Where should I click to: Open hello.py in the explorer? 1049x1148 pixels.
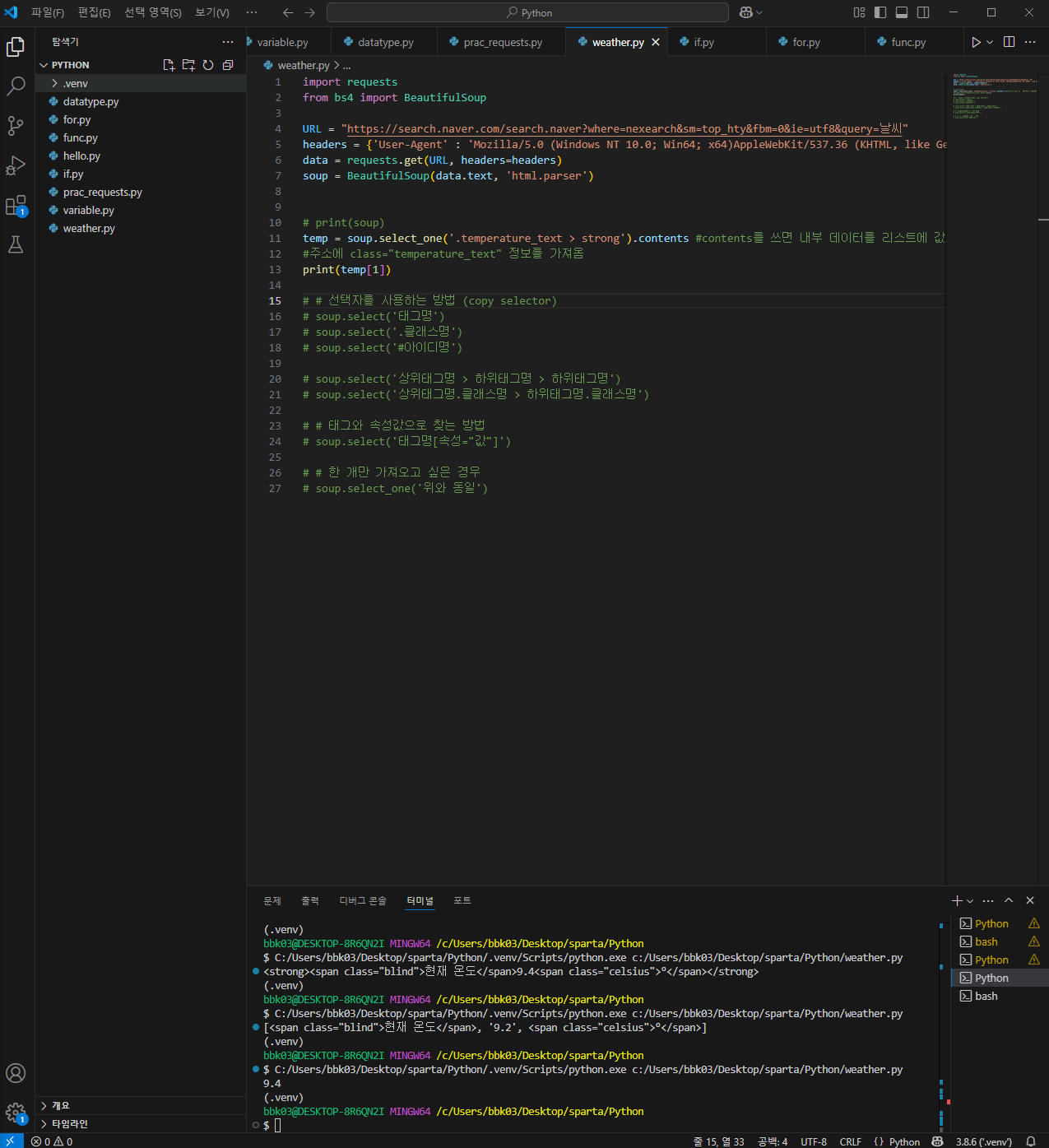[141, 156]
